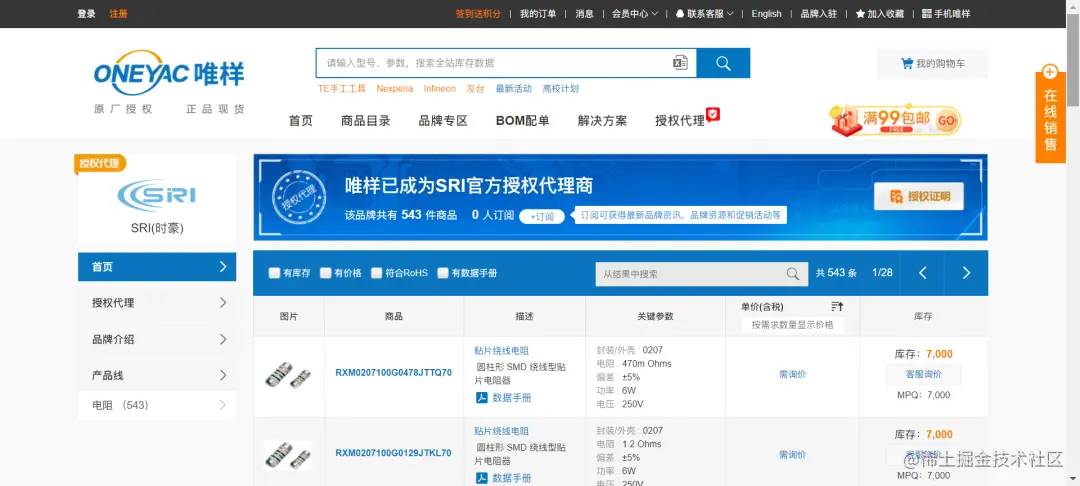Click 贴片绕线电阻 link in first row
Image resolution: width=1080 pixels, height=486 pixels.
click(x=501, y=350)
